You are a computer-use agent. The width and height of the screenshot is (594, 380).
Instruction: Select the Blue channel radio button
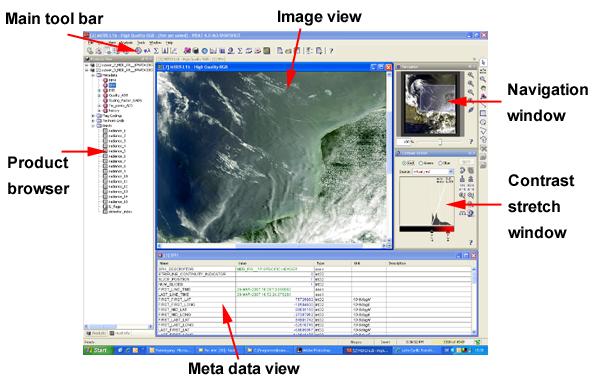(x=441, y=163)
